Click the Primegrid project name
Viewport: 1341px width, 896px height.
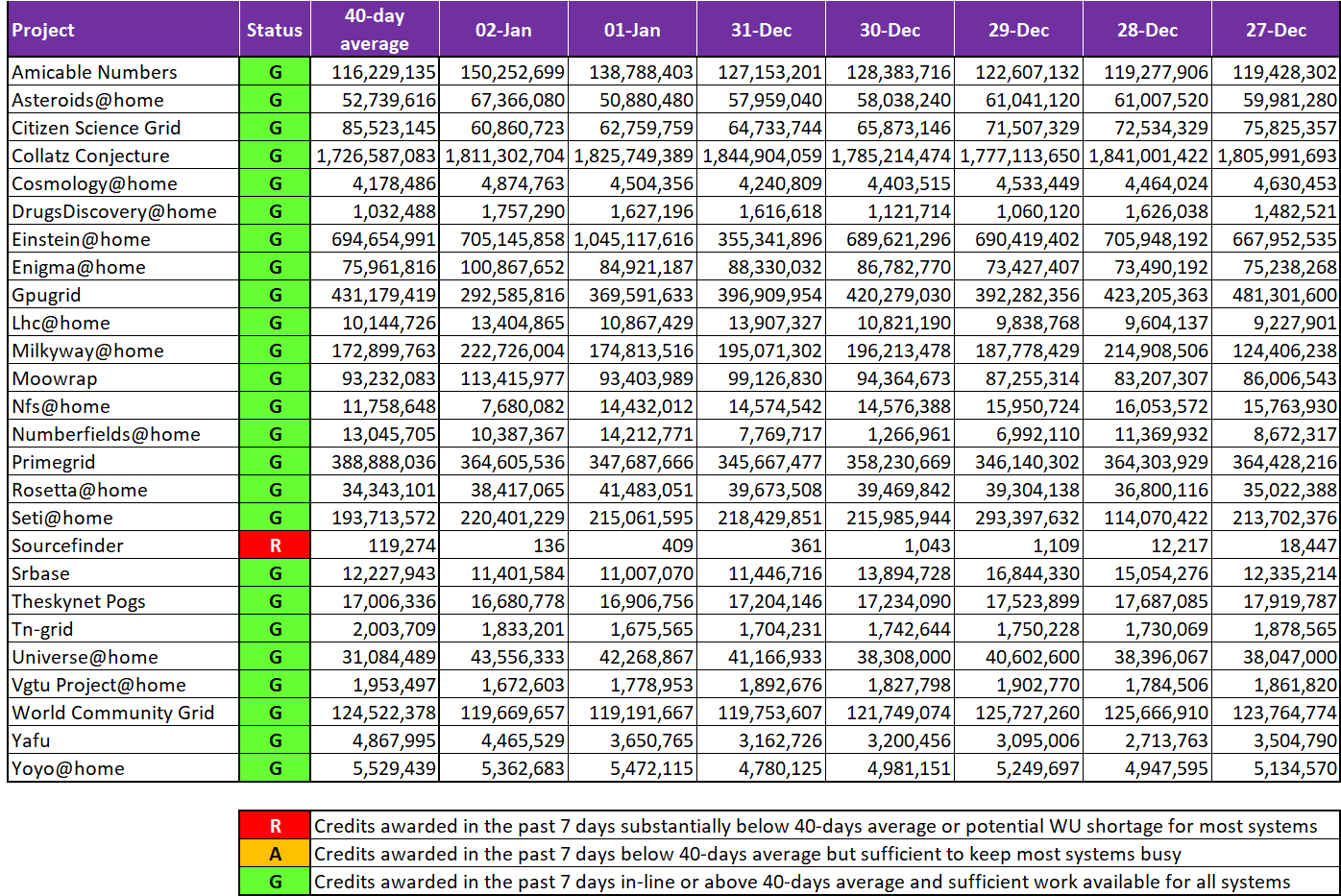tap(53, 462)
